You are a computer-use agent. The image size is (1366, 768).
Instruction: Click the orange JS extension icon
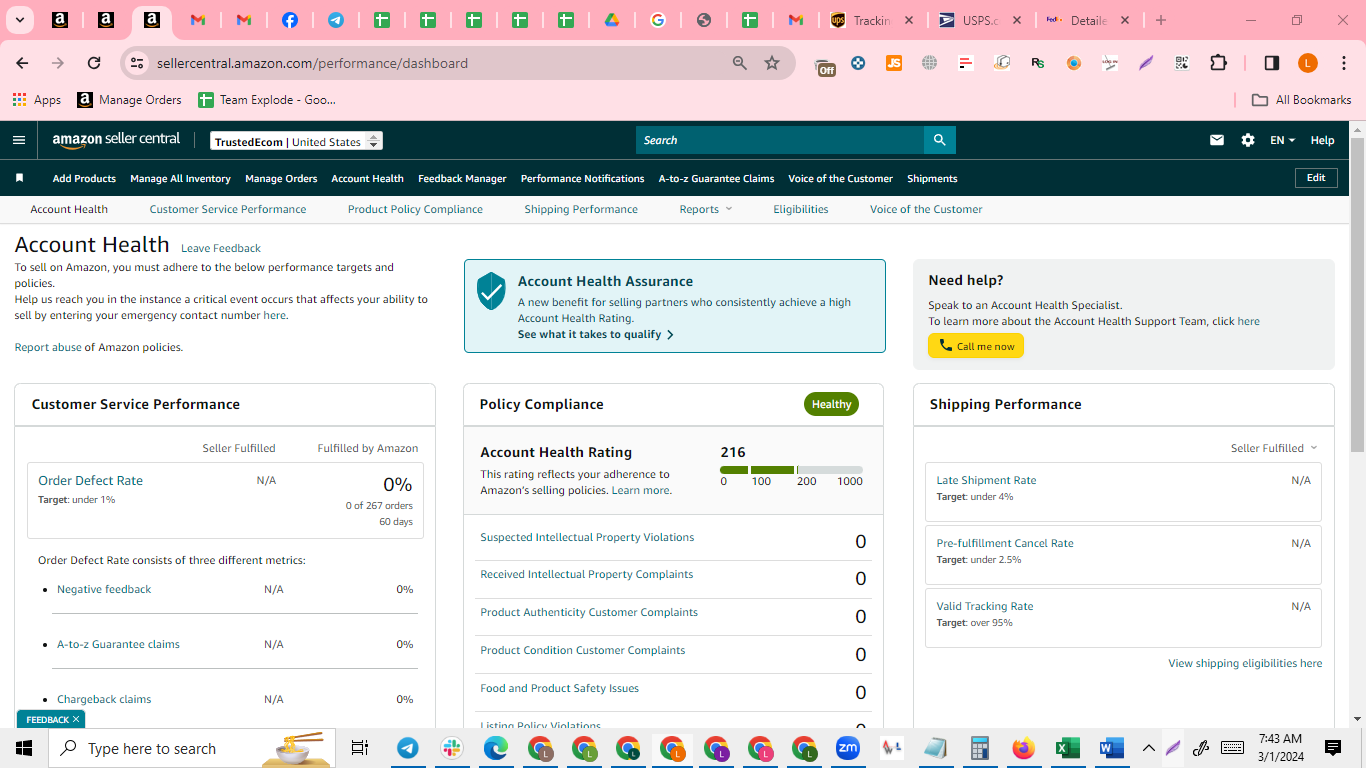pos(893,63)
